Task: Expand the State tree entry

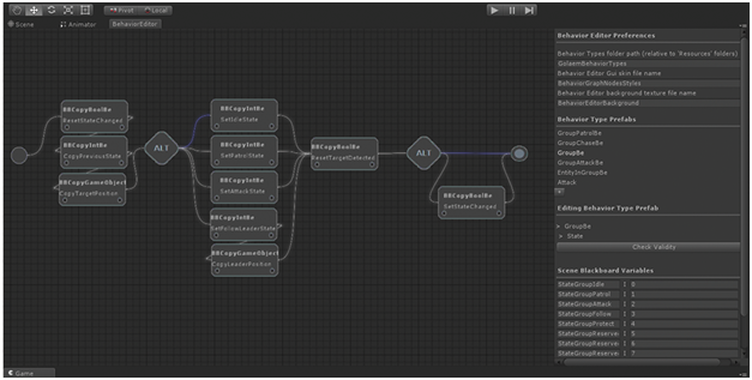Action: 561,236
